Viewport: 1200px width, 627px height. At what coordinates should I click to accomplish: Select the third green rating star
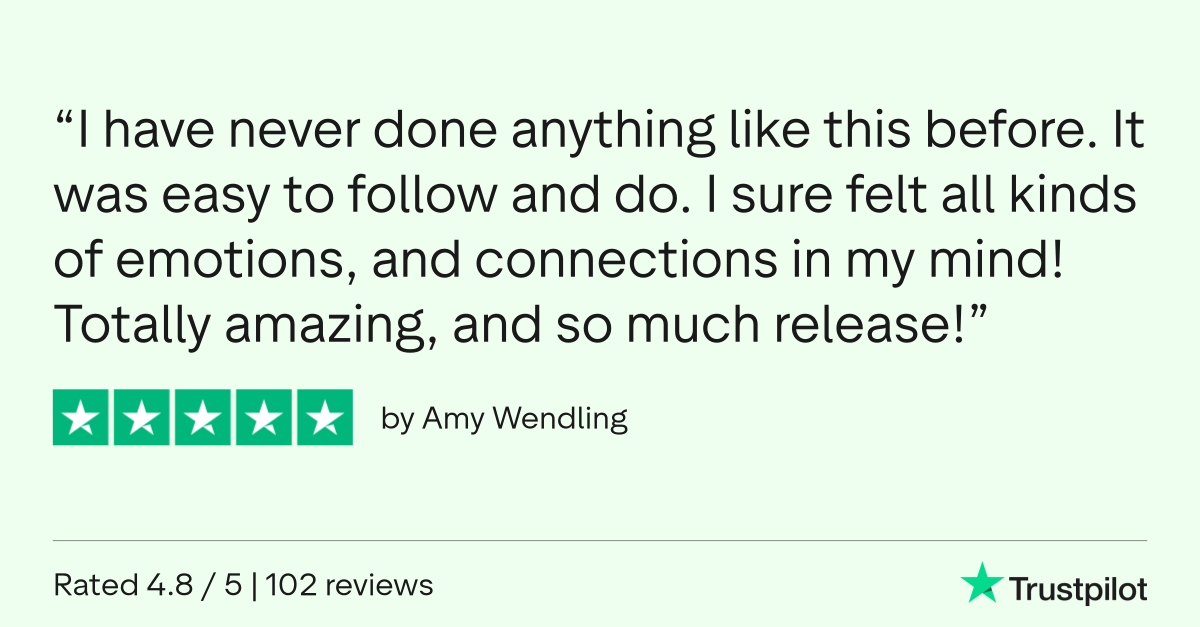pyautogui.click(x=203, y=417)
